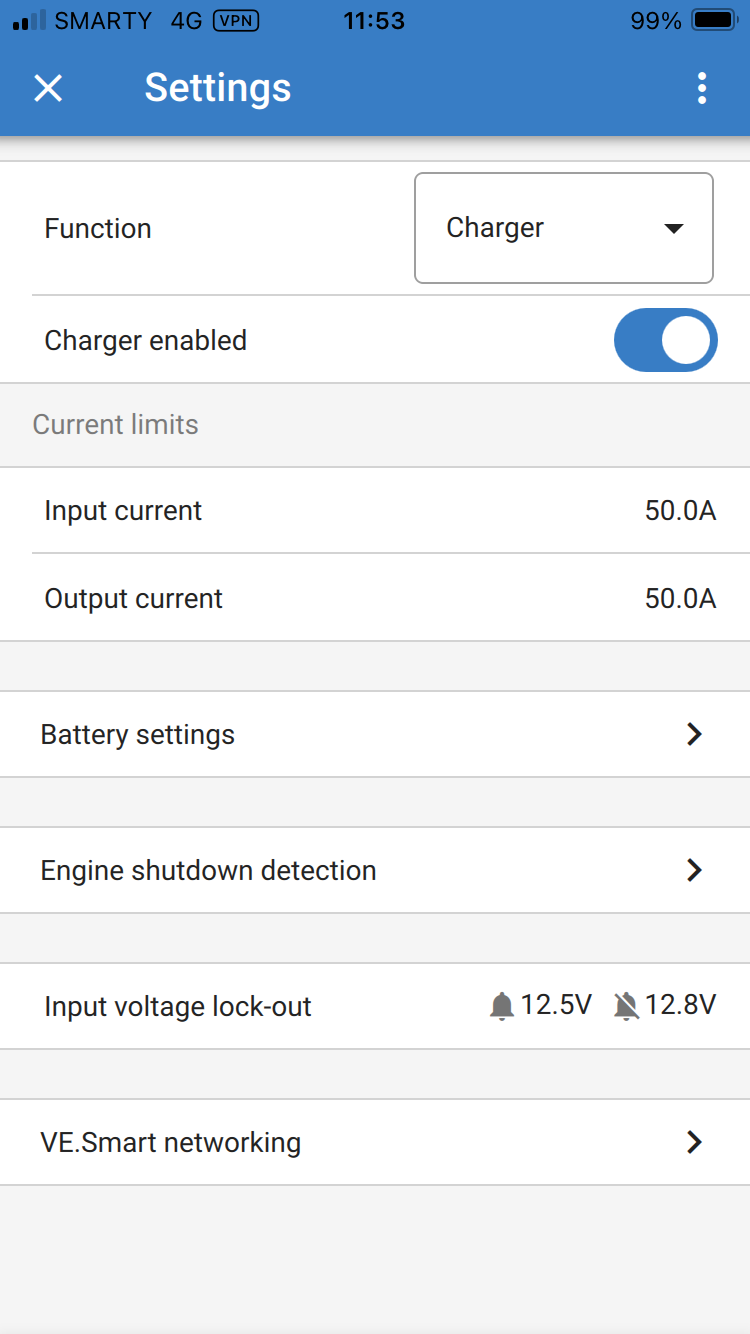Tap the alarm bell icon beside 12.5V
750x1334 pixels.
click(502, 1006)
